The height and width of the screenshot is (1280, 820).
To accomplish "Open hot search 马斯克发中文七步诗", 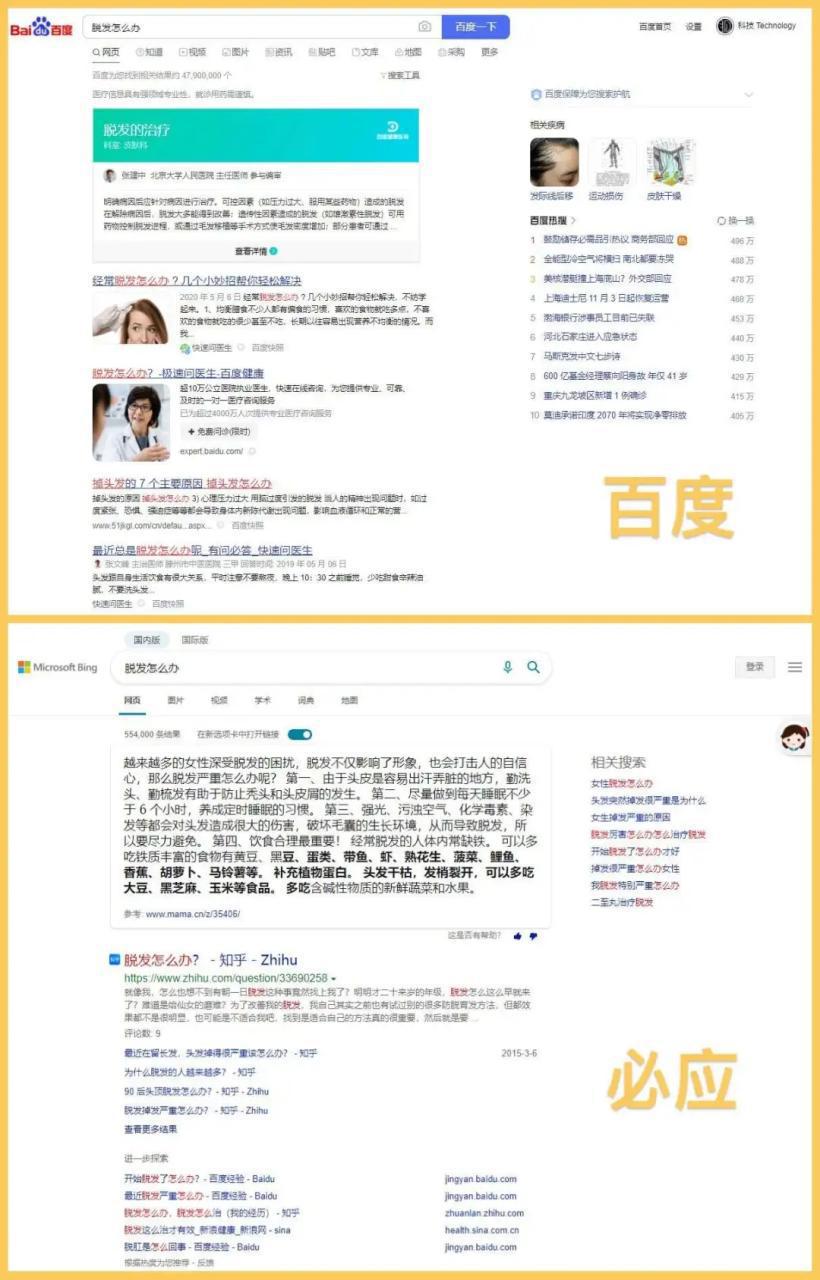I will (582, 356).
